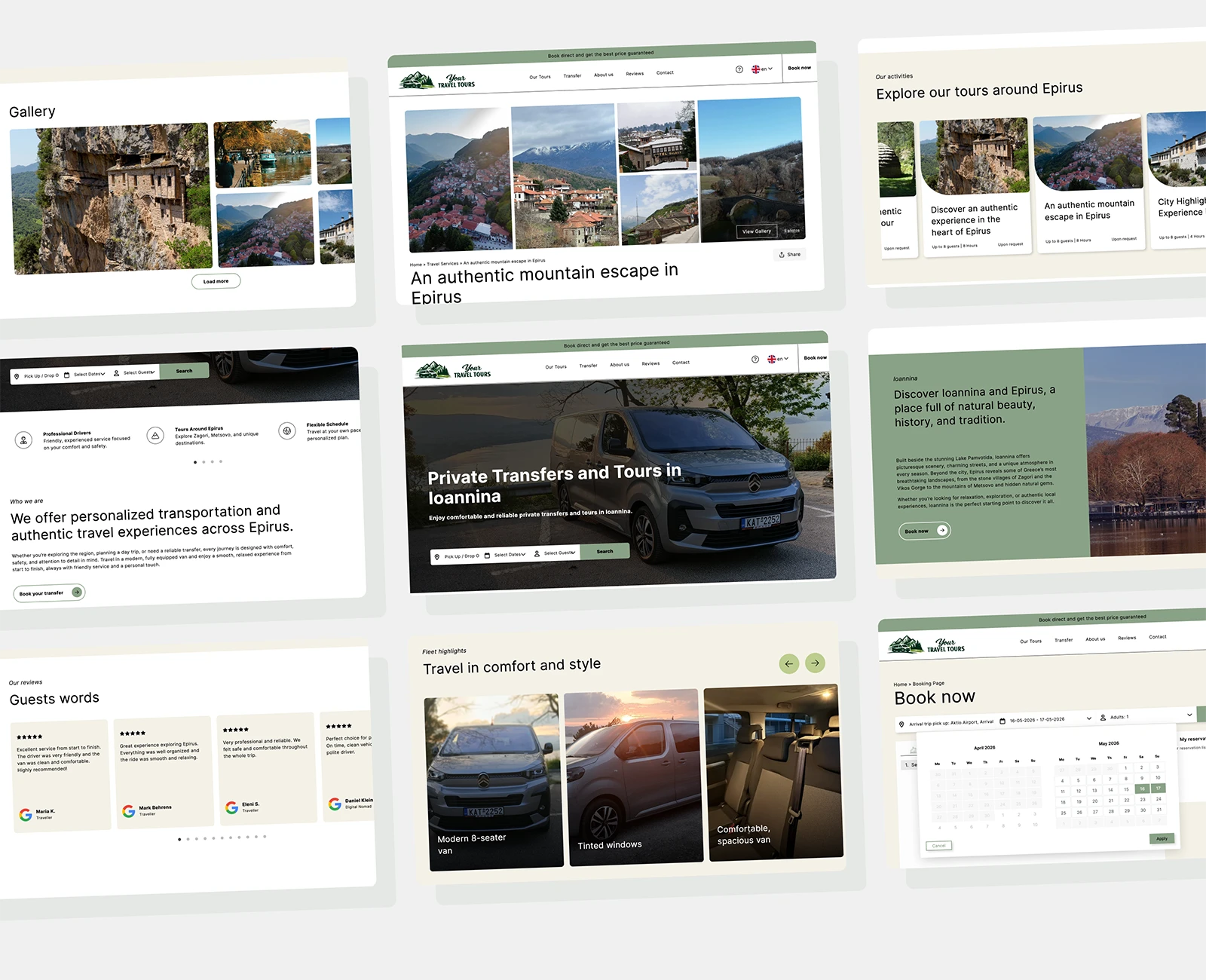Open the Tinted windows fleet card
Screen dimensions: 1206x980
635,777
